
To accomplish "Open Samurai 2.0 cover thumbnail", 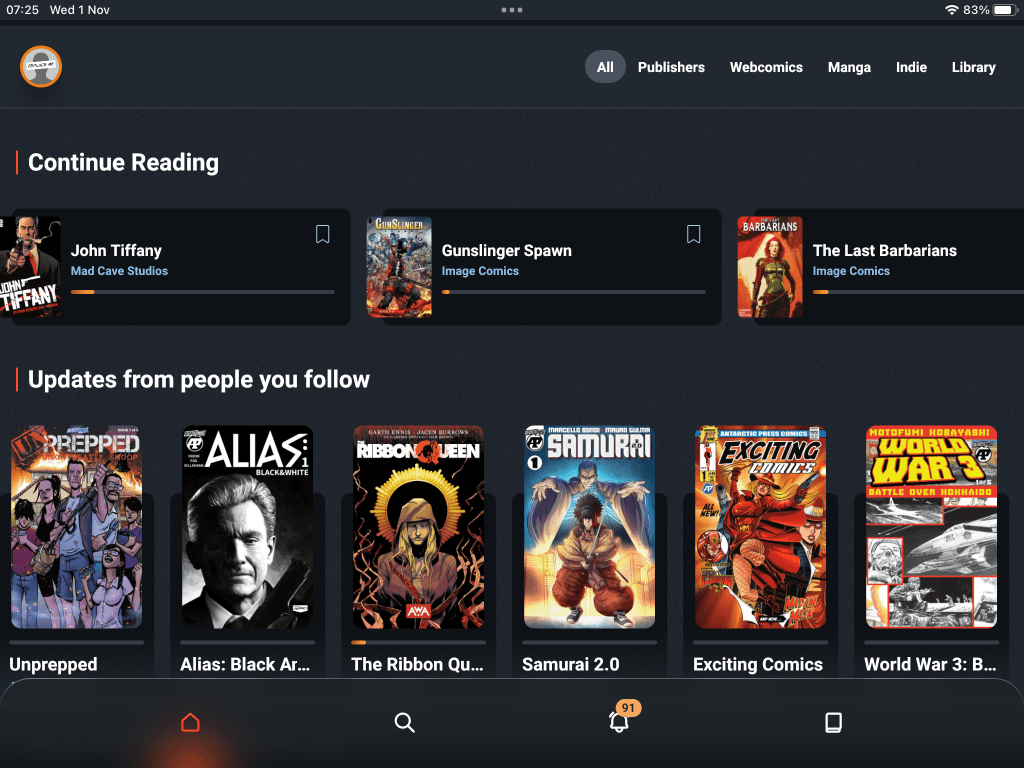I will click(589, 527).
